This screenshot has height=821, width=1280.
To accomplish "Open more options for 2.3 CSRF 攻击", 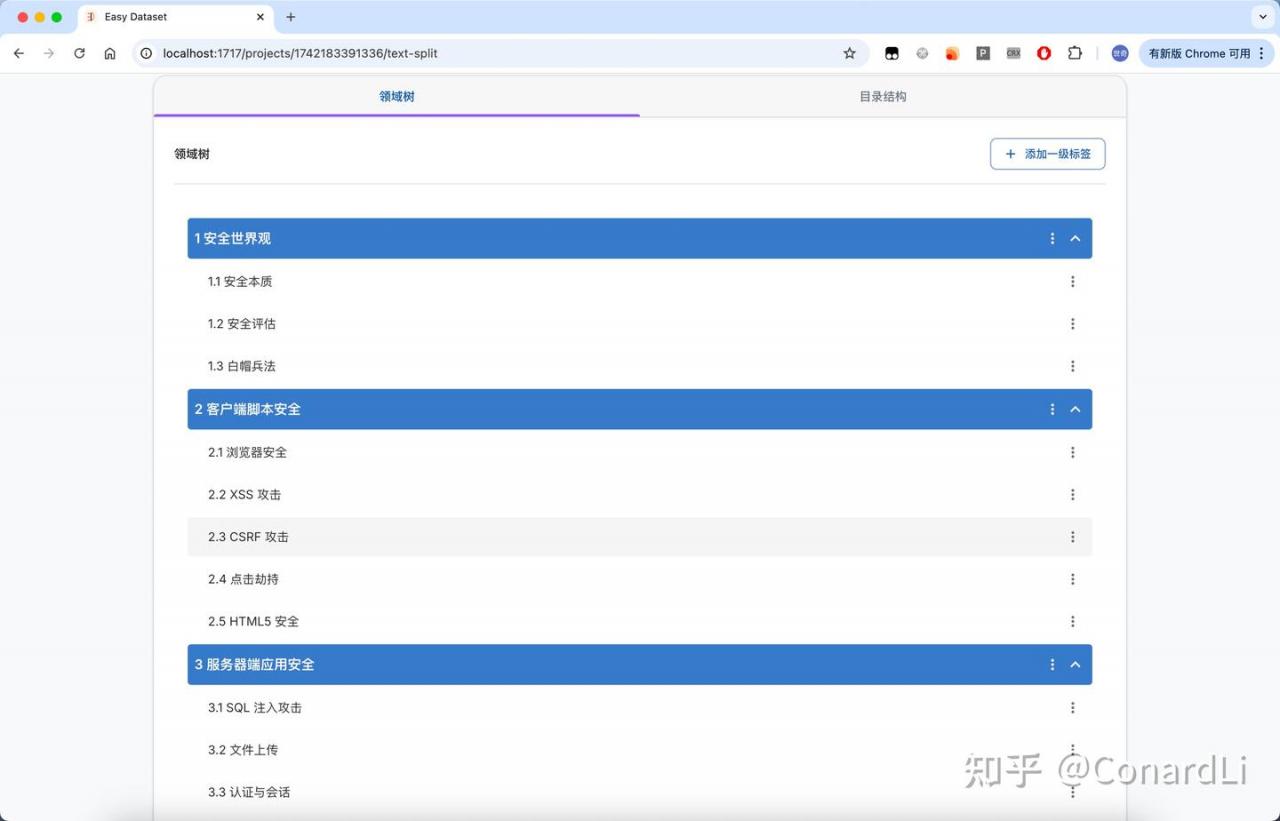I will pos(1072,537).
